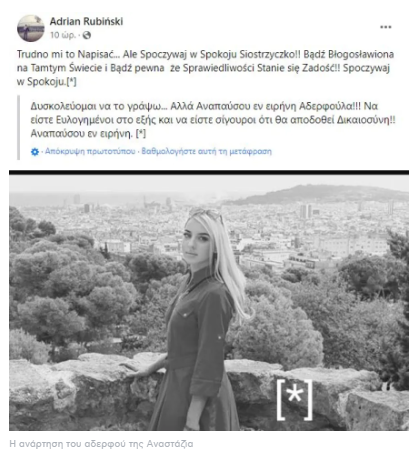Open the author name Adrian Rubiński
420x457 pixels.
(x=86, y=21)
